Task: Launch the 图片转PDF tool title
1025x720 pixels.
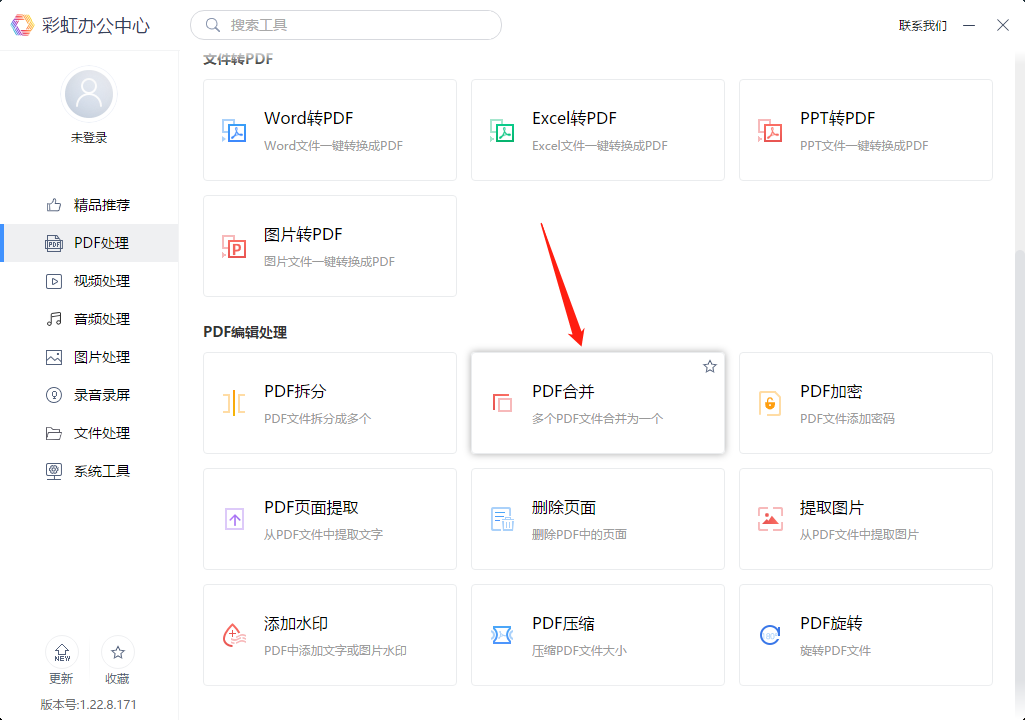Action: pos(303,234)
